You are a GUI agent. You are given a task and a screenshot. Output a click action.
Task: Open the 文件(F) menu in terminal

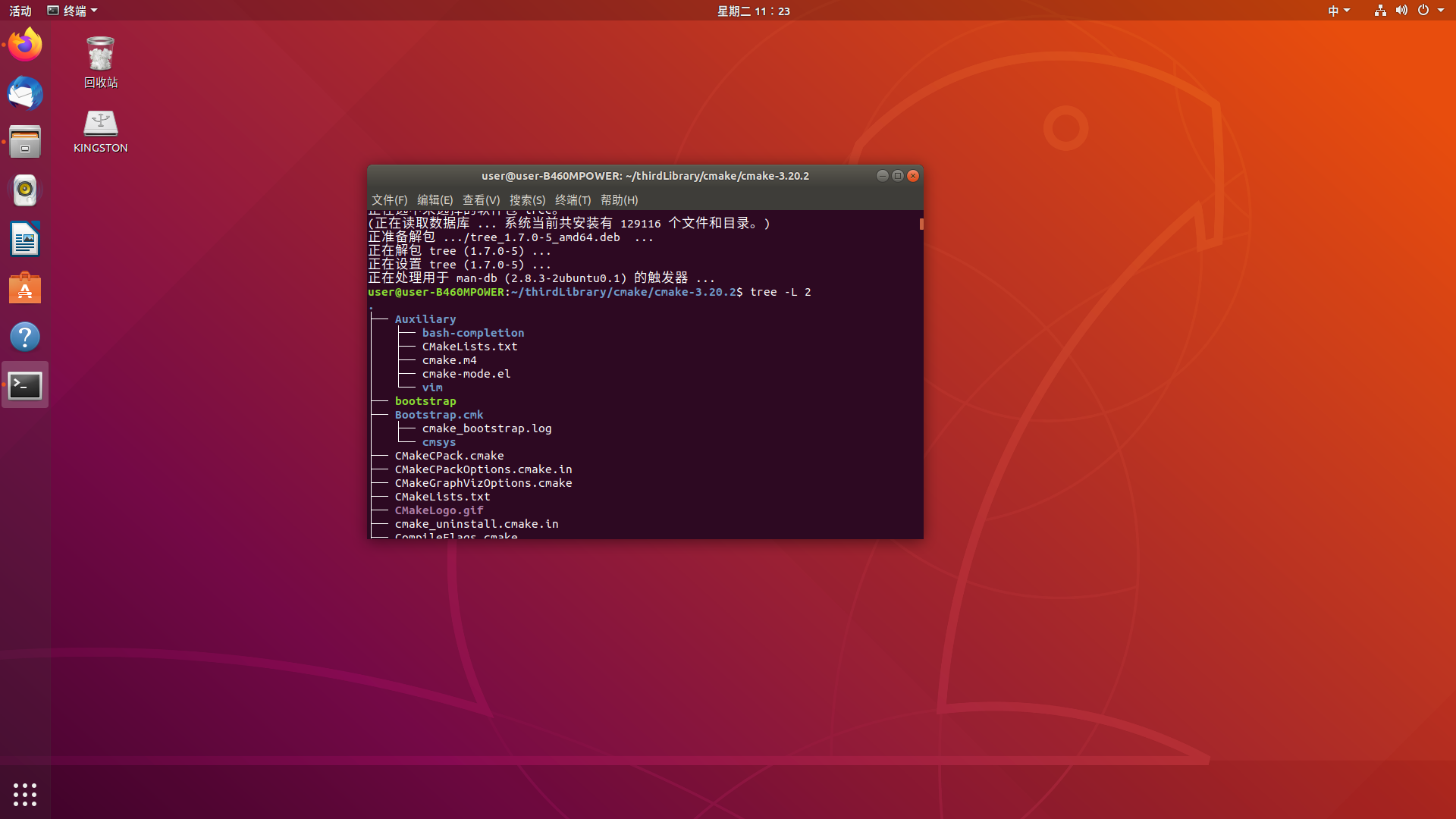[x=389, y=200]
